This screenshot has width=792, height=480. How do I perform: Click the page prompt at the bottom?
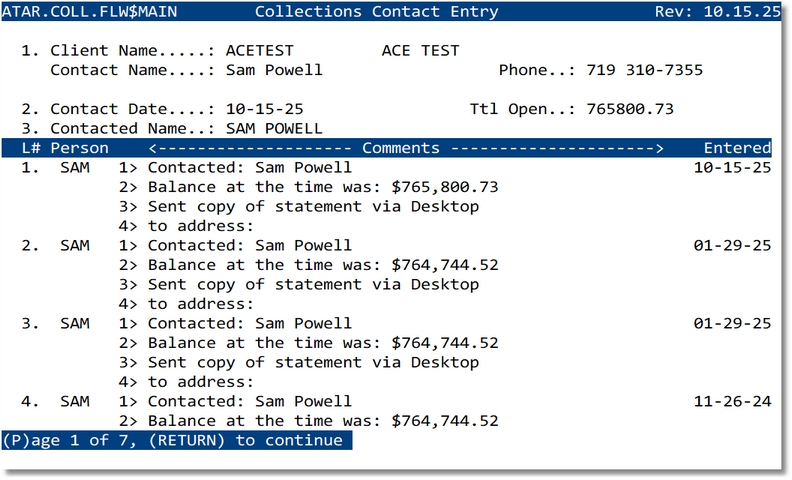pyautogui.click(x=176, y=440)
